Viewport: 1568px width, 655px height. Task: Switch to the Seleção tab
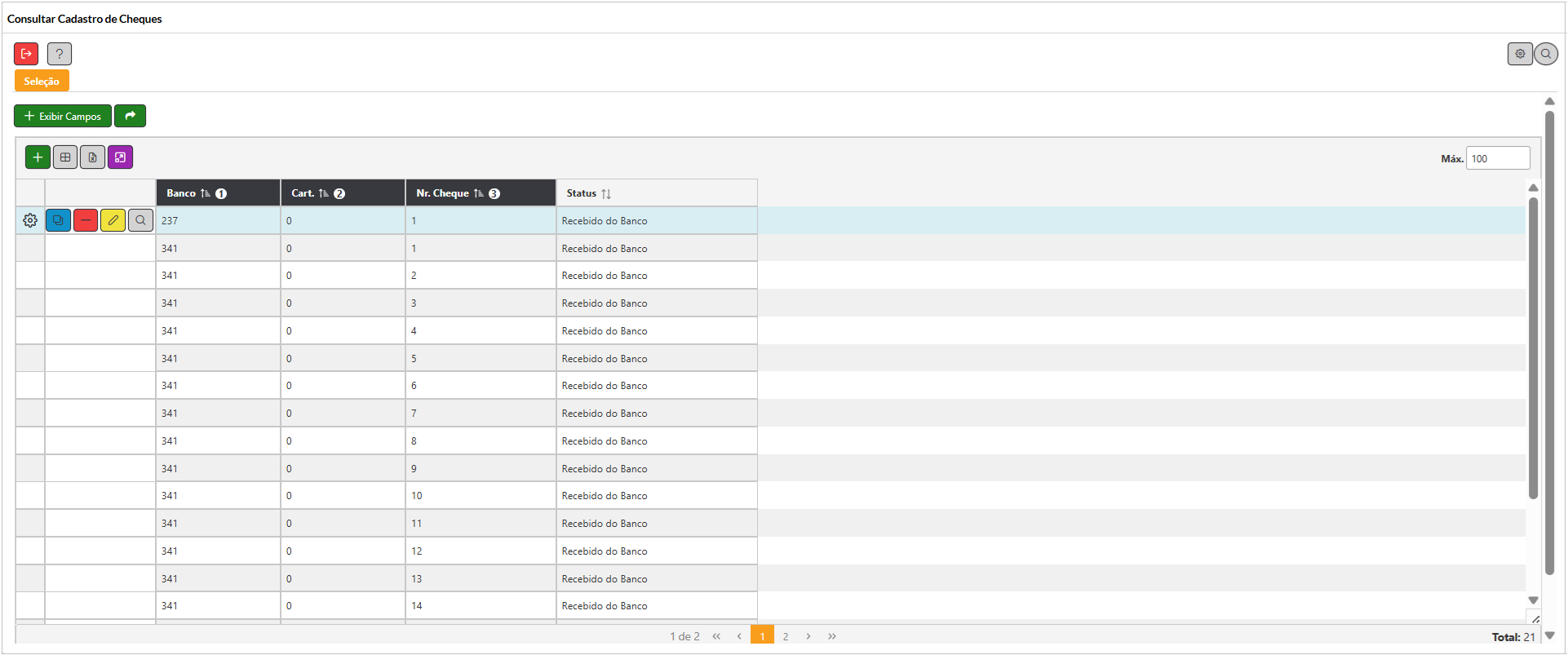(x=42, y=81)
